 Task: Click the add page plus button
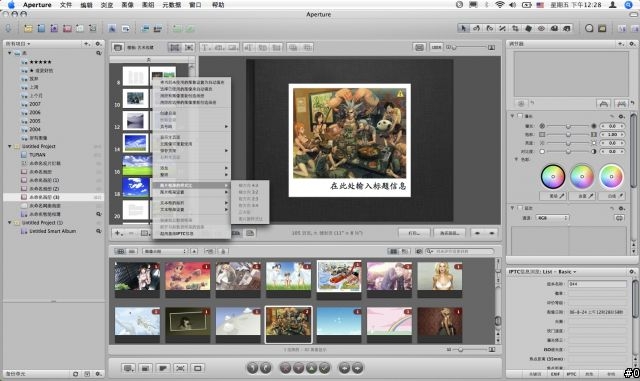tap(118, 233)
